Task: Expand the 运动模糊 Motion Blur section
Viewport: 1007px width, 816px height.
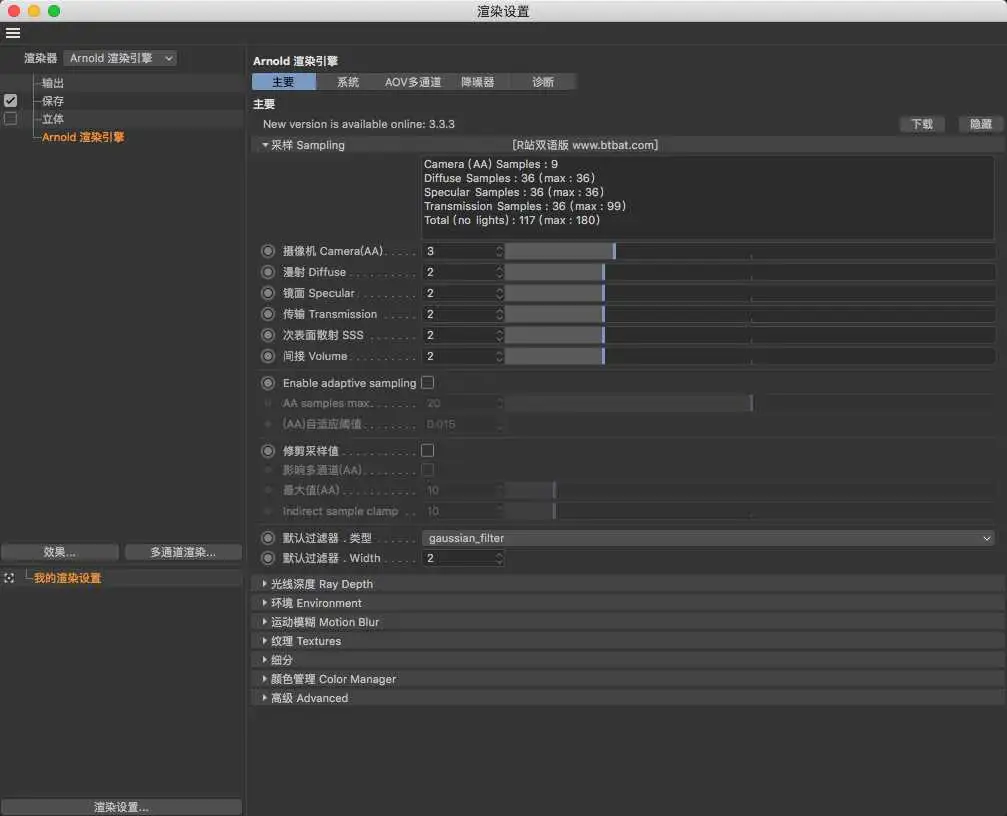Action: click(265, 621)
